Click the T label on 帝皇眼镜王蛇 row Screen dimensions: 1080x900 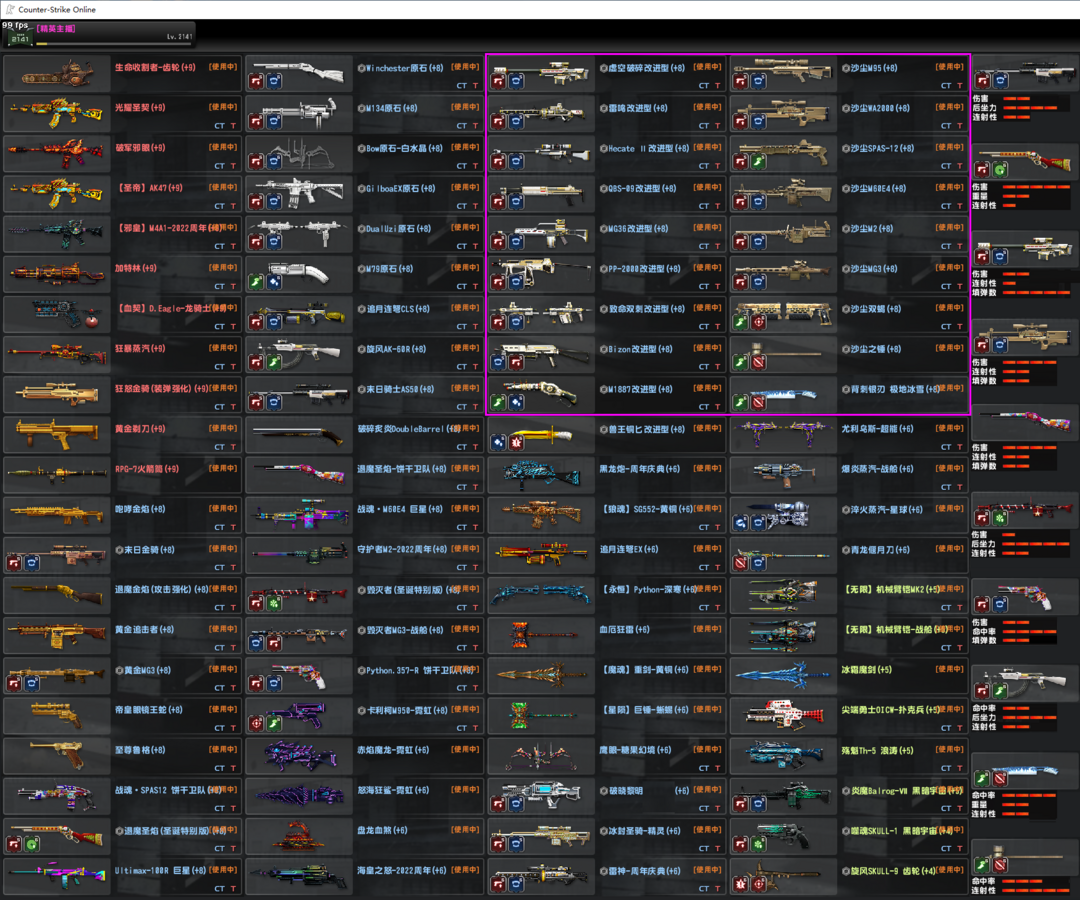pyautogui.click(x=233, y=728)
